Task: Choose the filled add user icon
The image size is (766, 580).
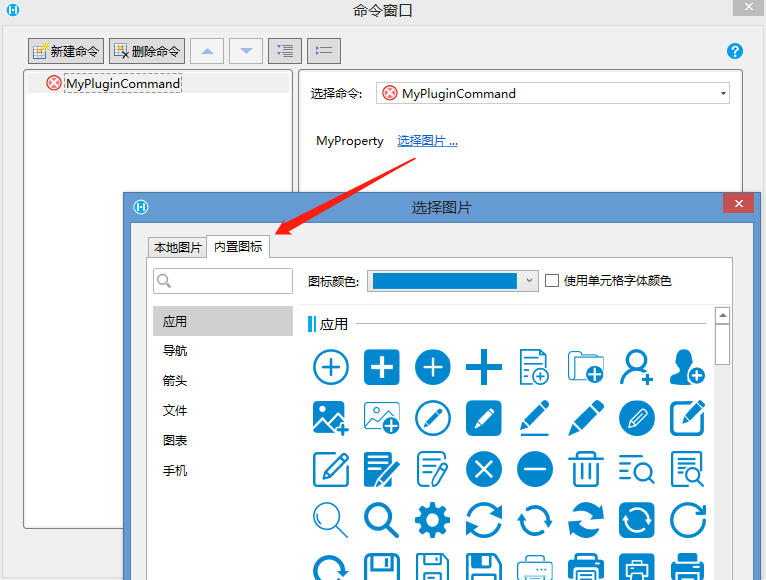Action: click(687, 367)
